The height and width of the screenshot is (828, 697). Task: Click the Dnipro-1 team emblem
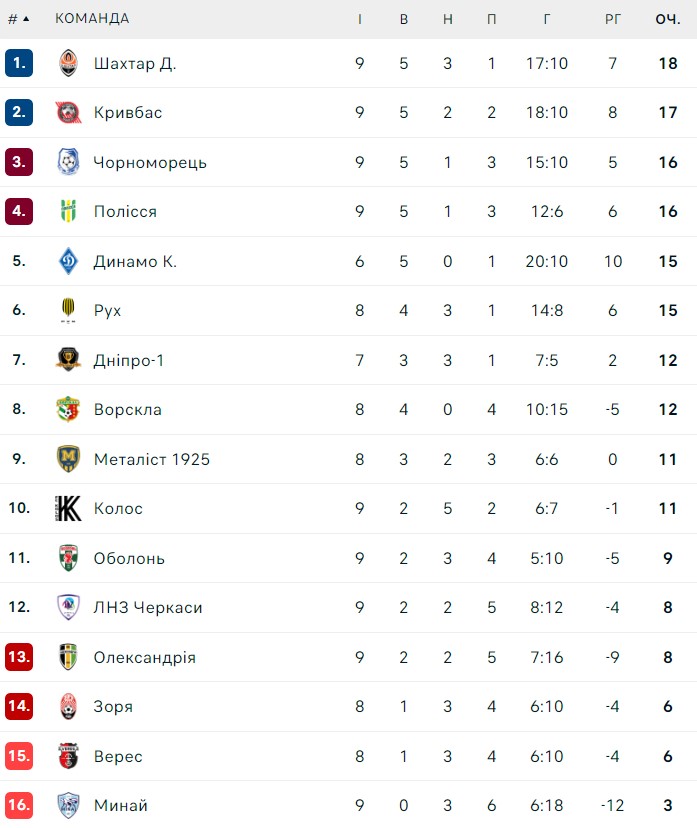(x=68, y=360)
